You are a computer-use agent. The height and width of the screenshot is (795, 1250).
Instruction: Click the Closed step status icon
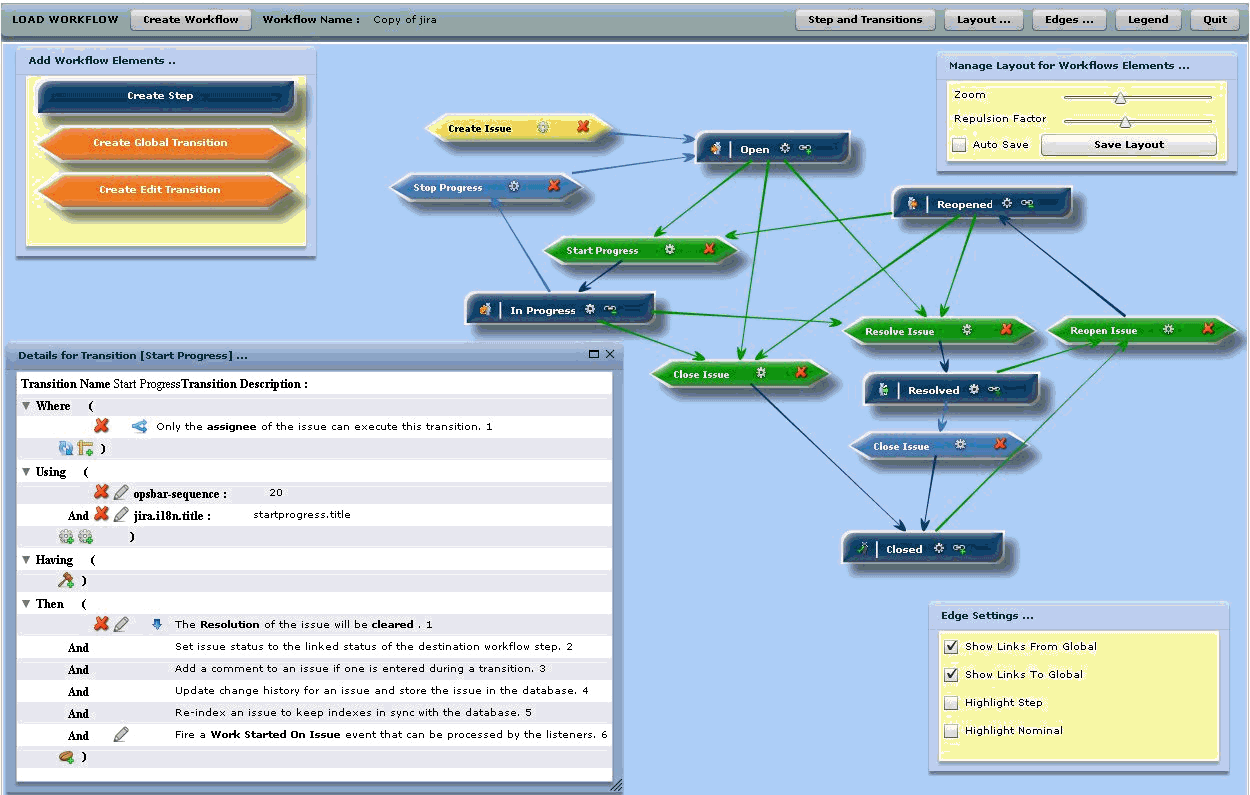coord(864,548)
